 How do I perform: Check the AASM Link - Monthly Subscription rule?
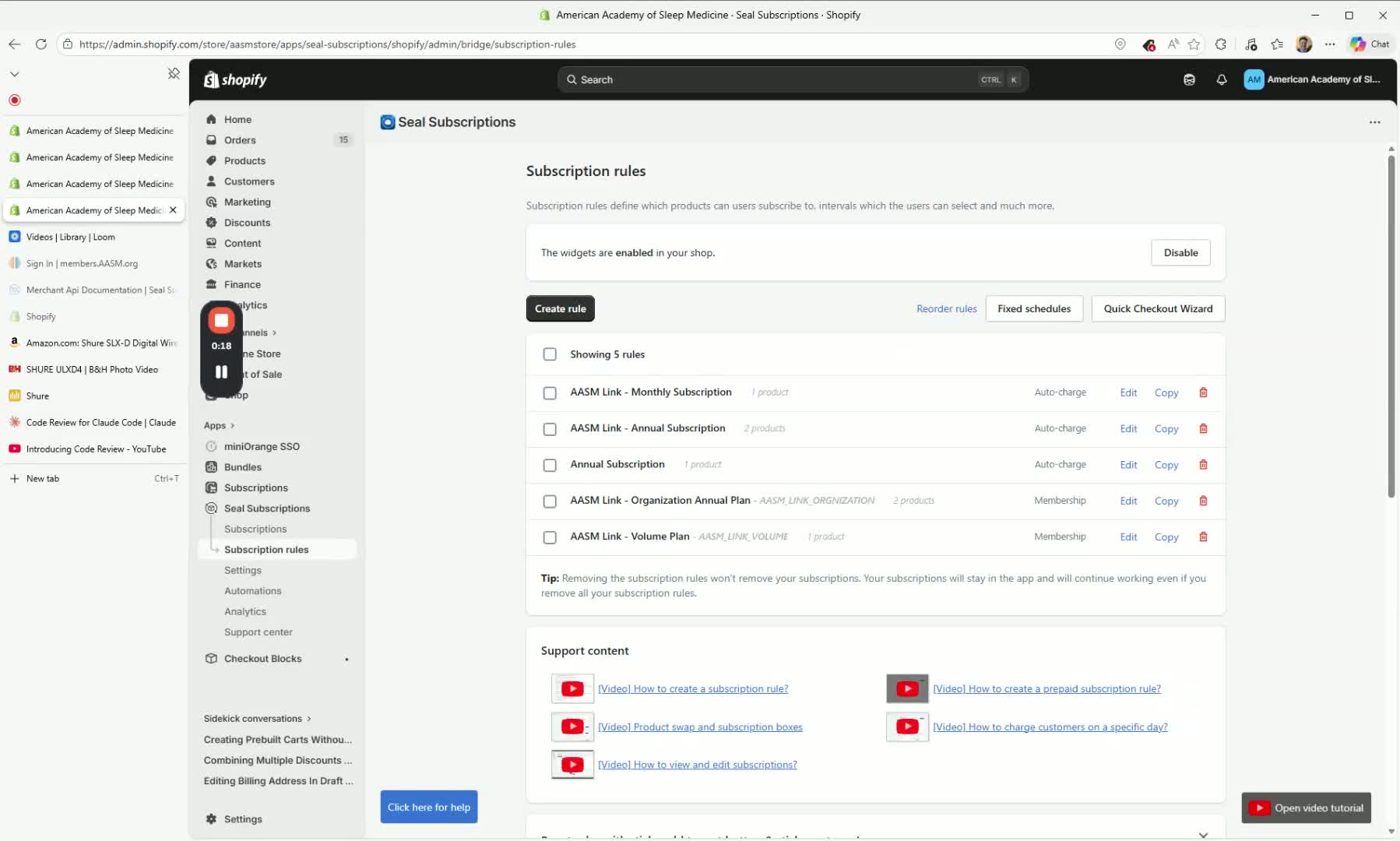(550, 392)
